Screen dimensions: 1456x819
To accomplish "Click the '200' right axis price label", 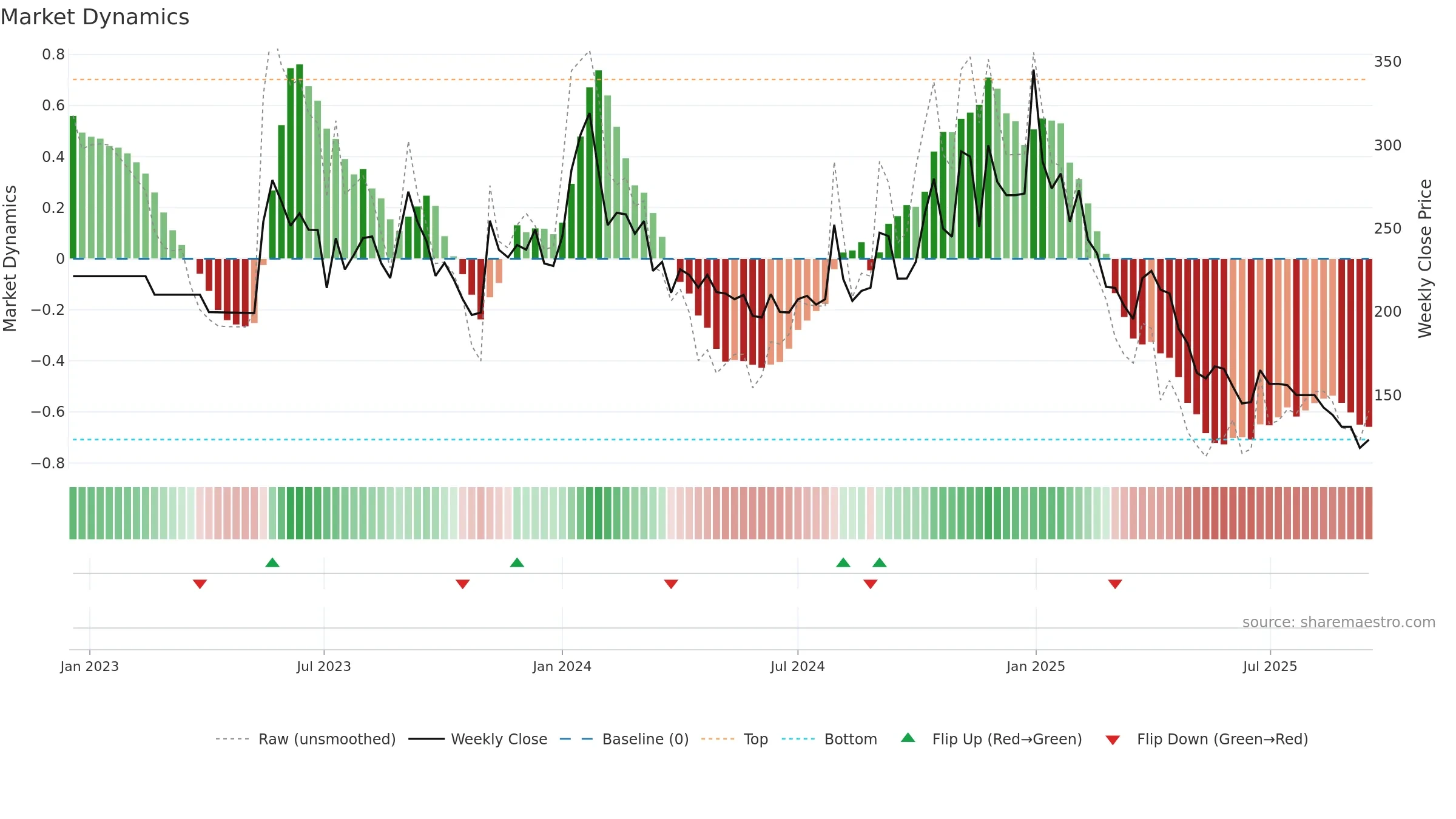I will (1388, 312).
